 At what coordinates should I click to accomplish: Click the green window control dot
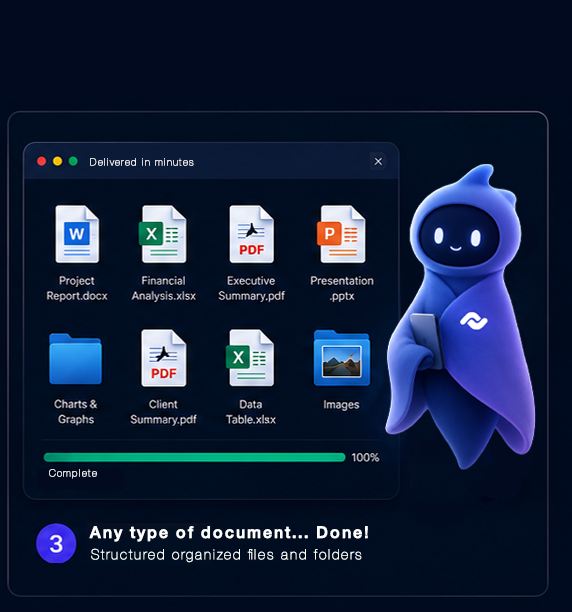(x=73, y=161)
